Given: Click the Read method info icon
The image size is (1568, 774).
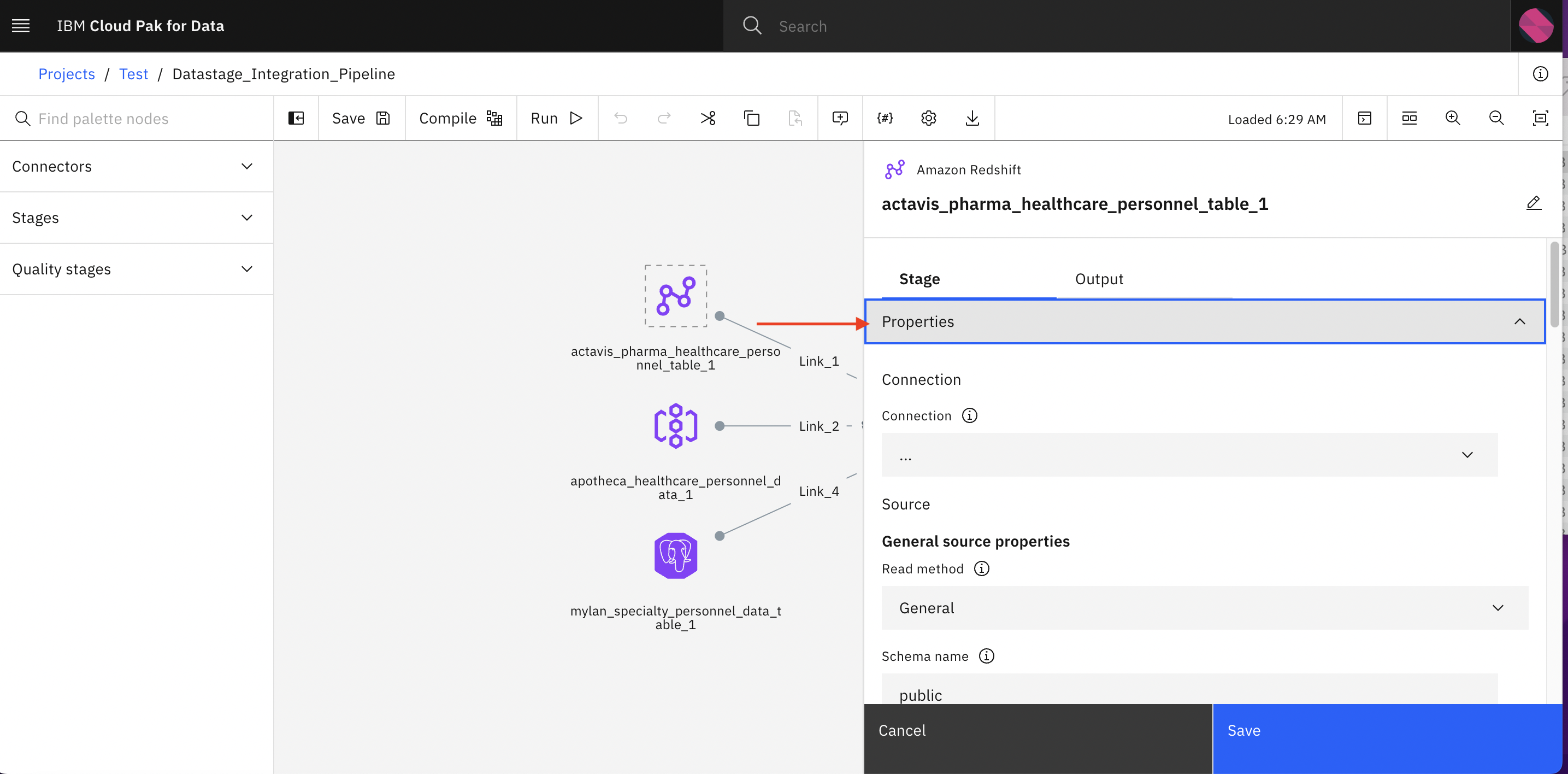Looking at the screenshot, I should [x=981, y=568].
